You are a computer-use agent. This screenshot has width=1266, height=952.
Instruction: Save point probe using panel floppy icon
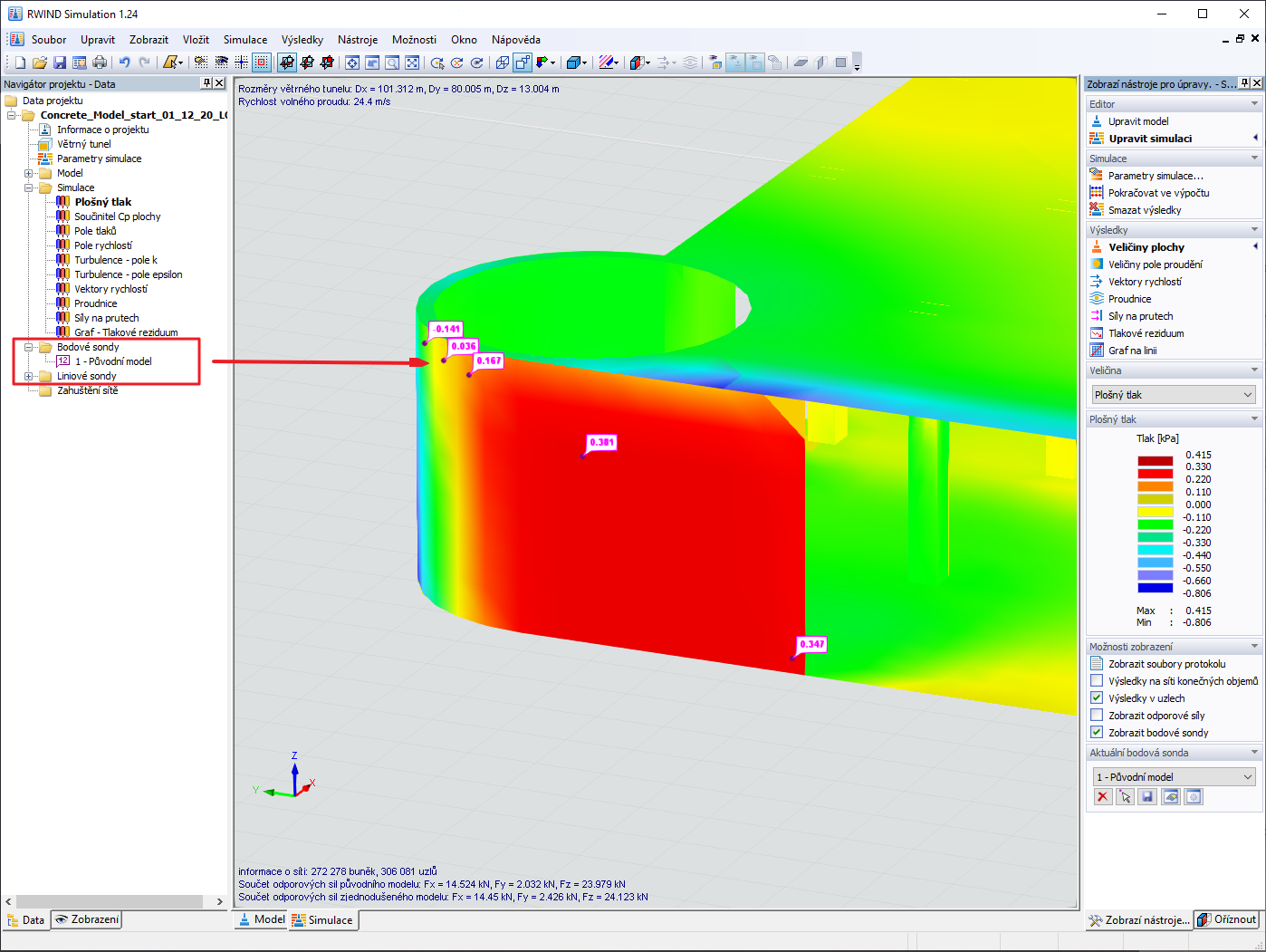(x=1147, y=797)
